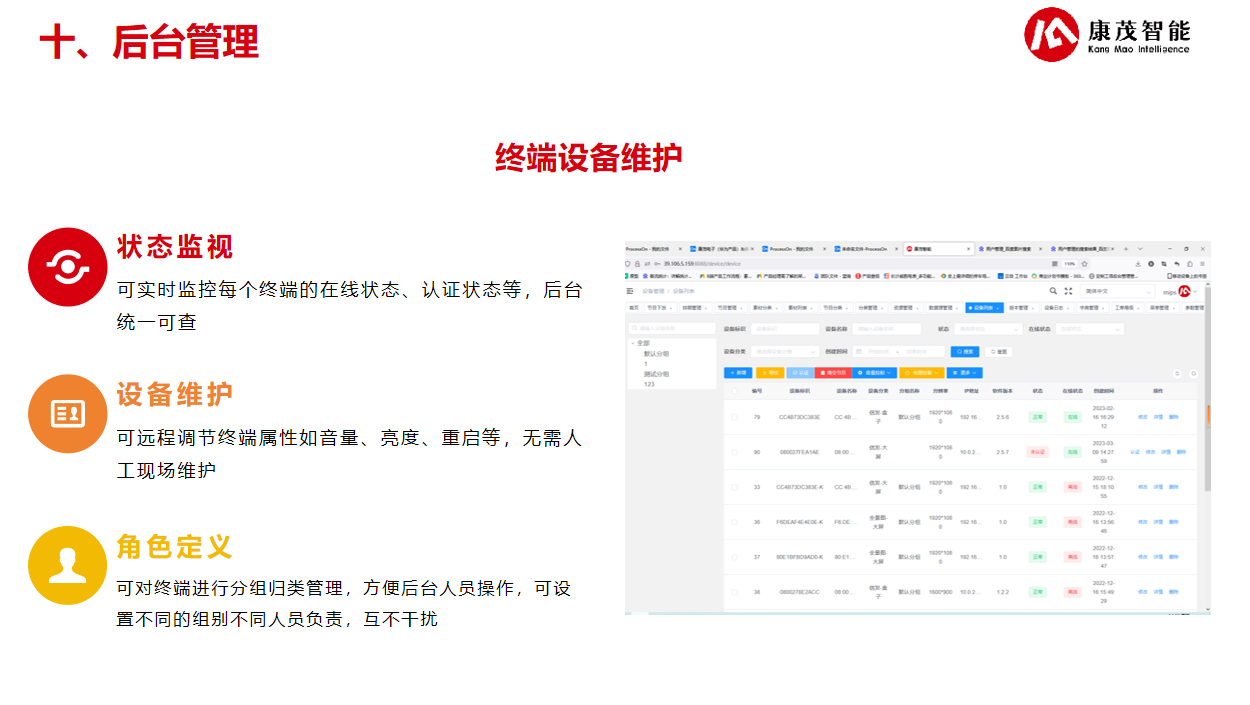
Task: Click the yellow 角色定义 person icon
Action: coord(67,565)
